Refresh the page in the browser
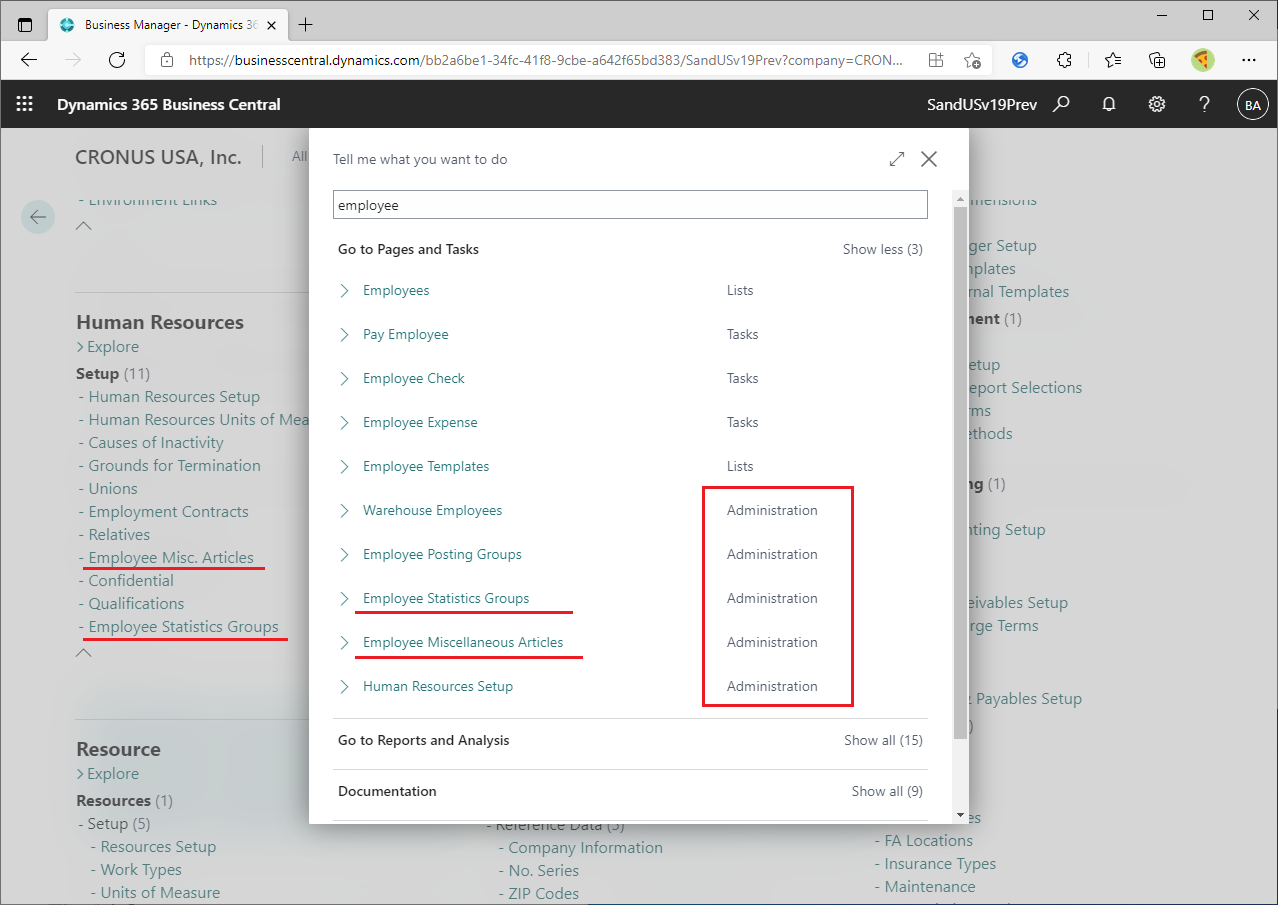 coord(116,60)
